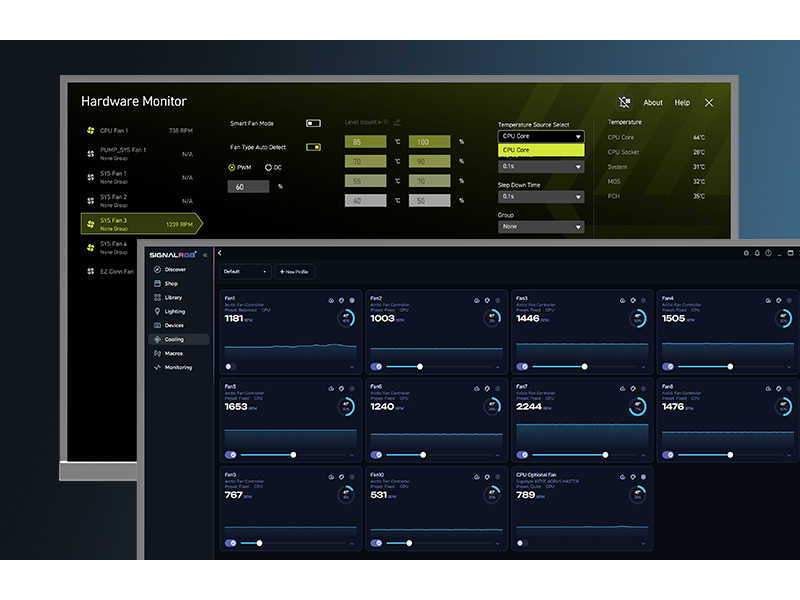Open the Group None dropdown
Image resolution: width=800 pixels, height=600 pixels.
tap(541, 227)
